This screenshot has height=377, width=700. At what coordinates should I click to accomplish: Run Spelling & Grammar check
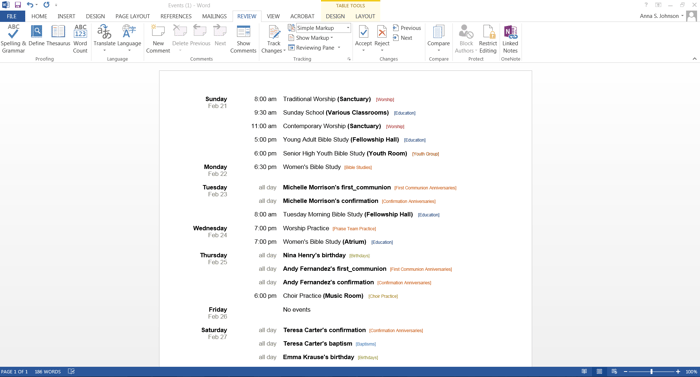(x=13, y=39)
